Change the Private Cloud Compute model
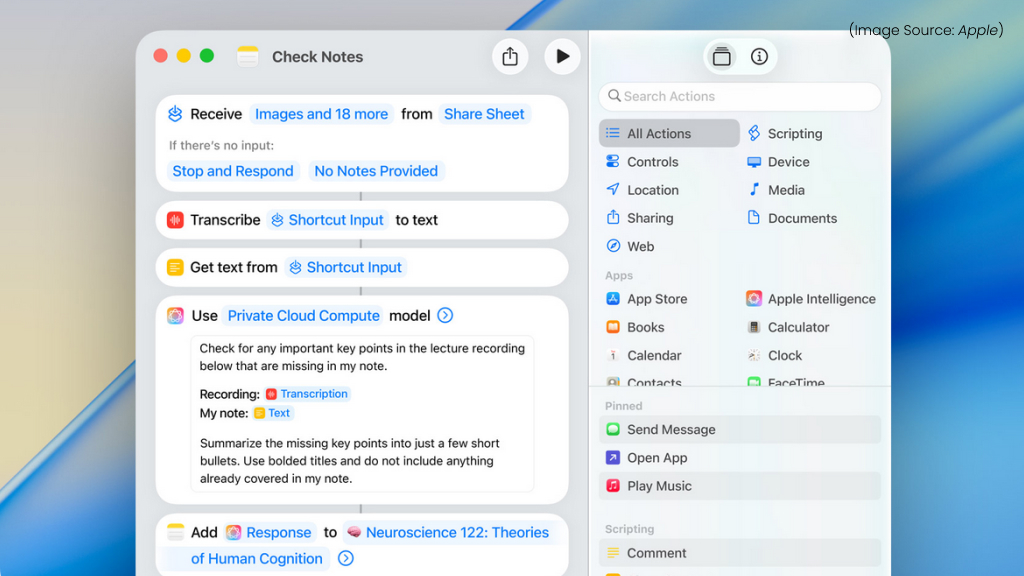The width and height of the screenshot is (1024, 576). tap(304, 316)
